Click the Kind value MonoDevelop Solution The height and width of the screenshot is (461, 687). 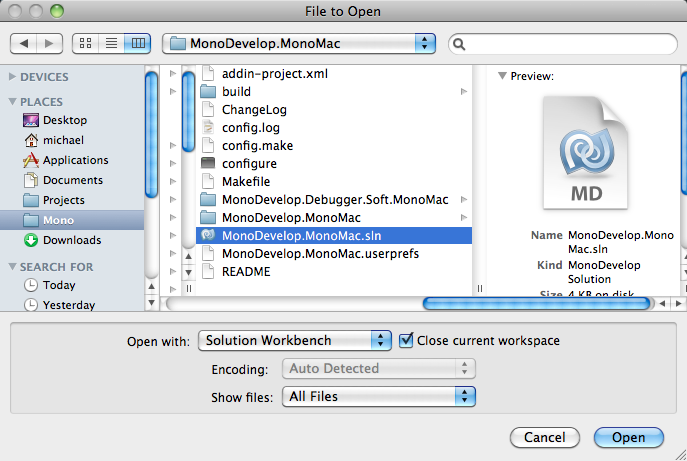[x=604, y=272]
